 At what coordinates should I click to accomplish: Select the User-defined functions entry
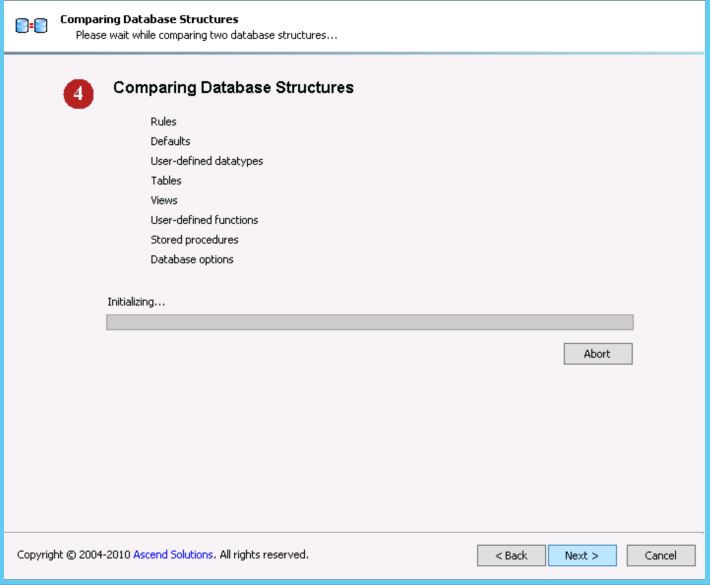(x=204, y=220)
